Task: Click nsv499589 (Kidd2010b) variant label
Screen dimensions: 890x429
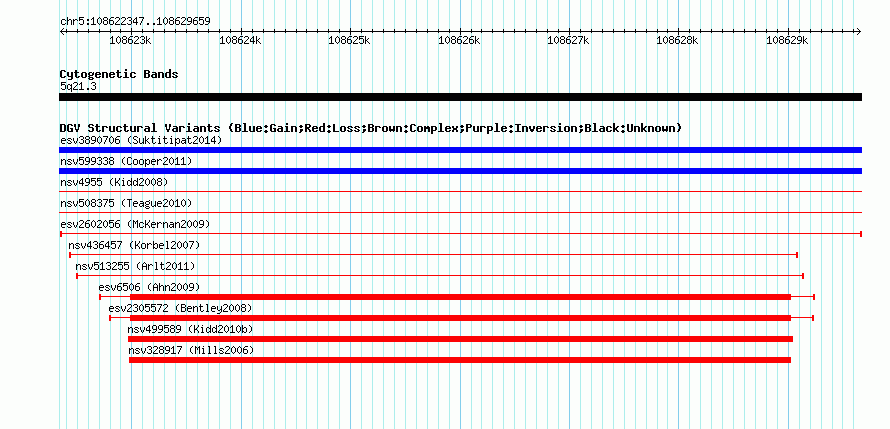Action: pyautogui.click(x=190, y=329)
